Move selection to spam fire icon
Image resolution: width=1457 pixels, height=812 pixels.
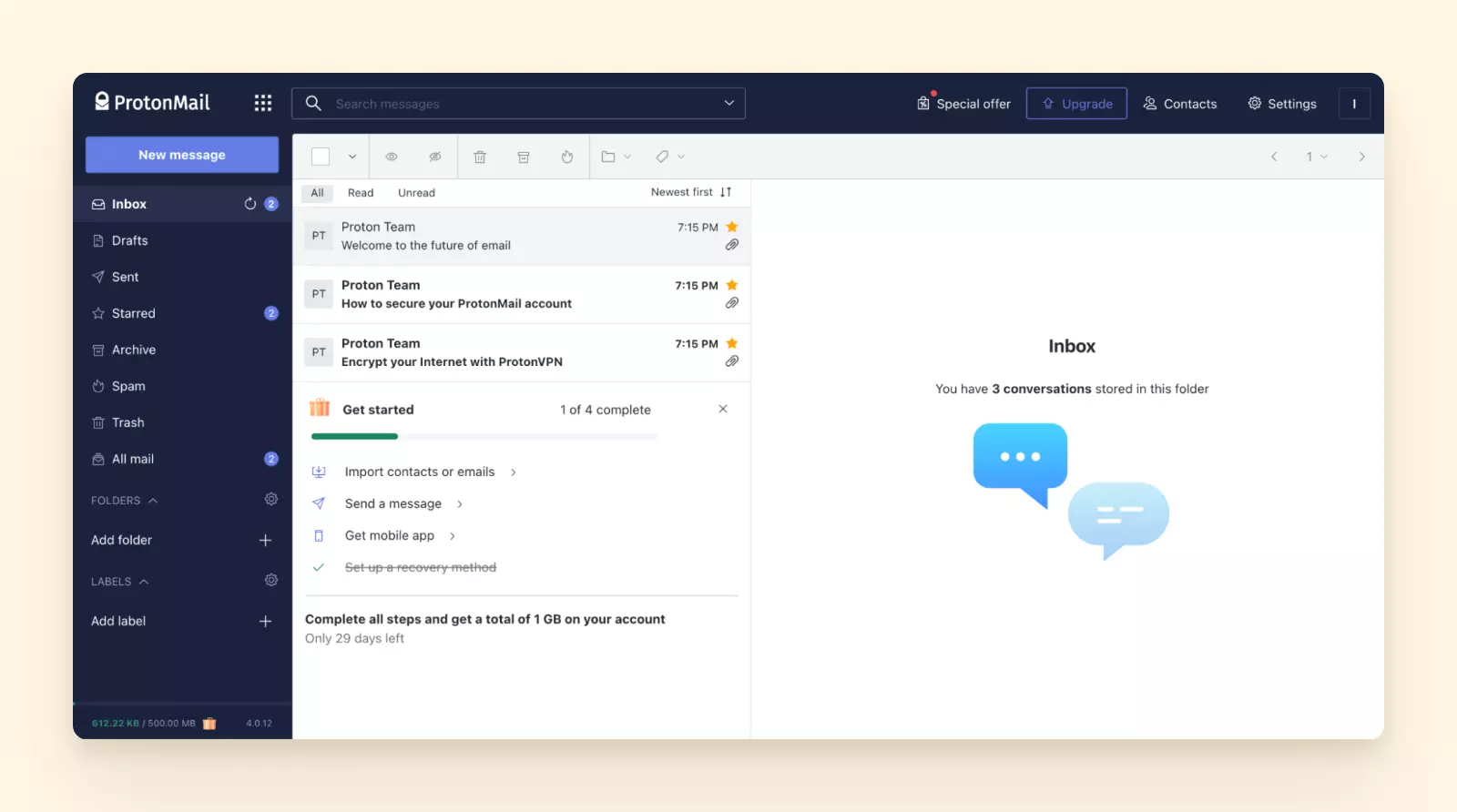567,157
